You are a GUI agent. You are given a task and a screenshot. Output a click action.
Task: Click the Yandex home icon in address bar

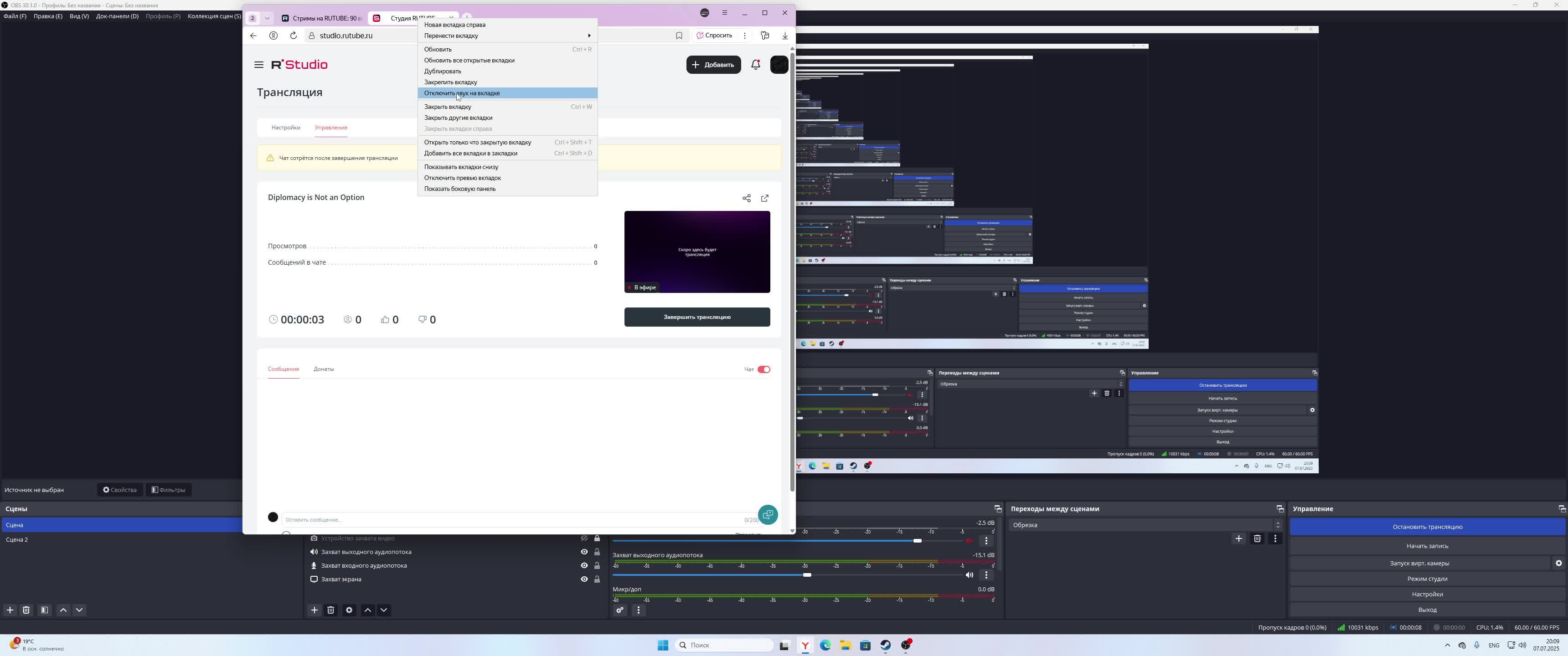click(x=273, y=35)
